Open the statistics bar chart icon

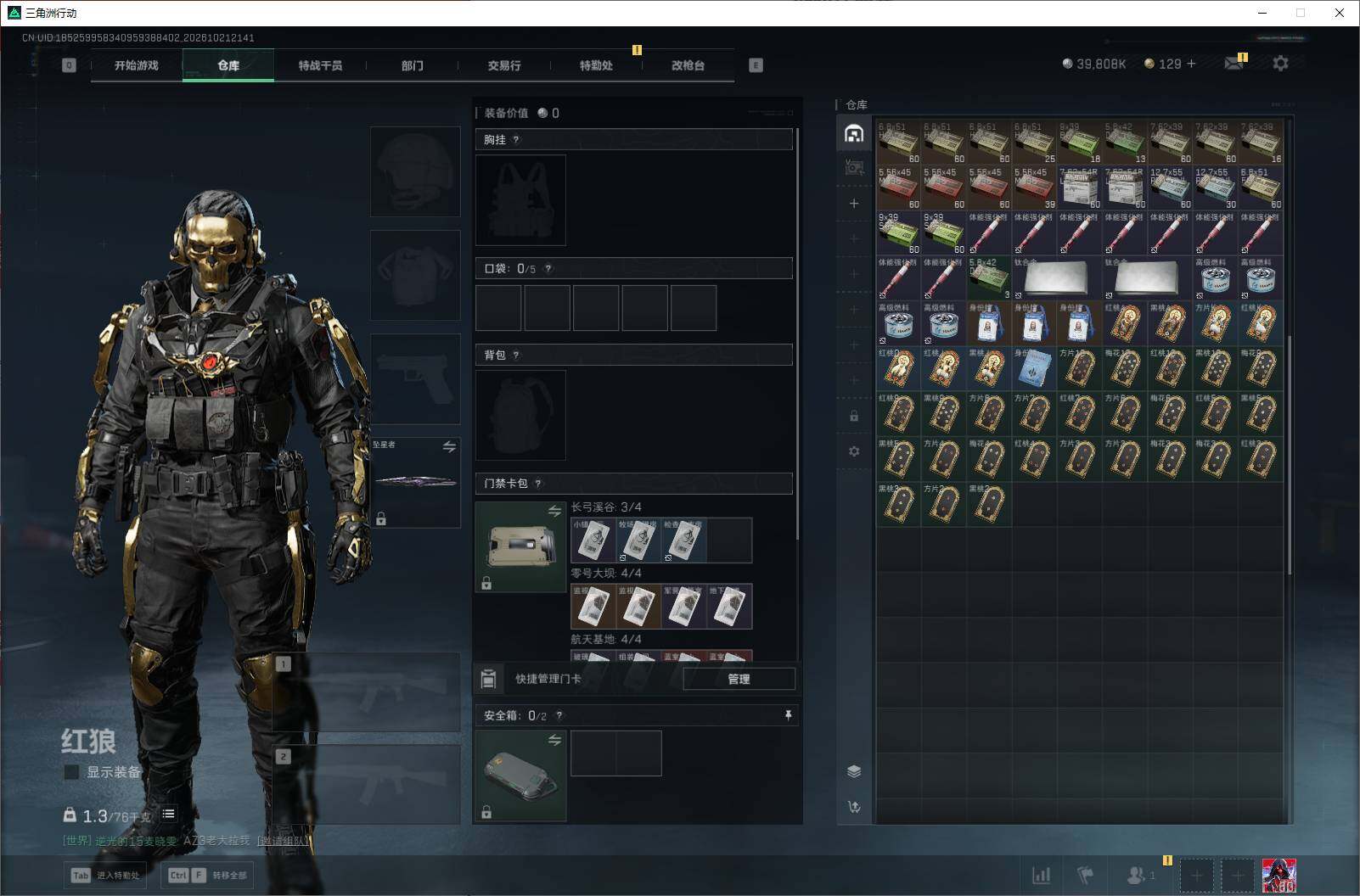[1041, 875]
